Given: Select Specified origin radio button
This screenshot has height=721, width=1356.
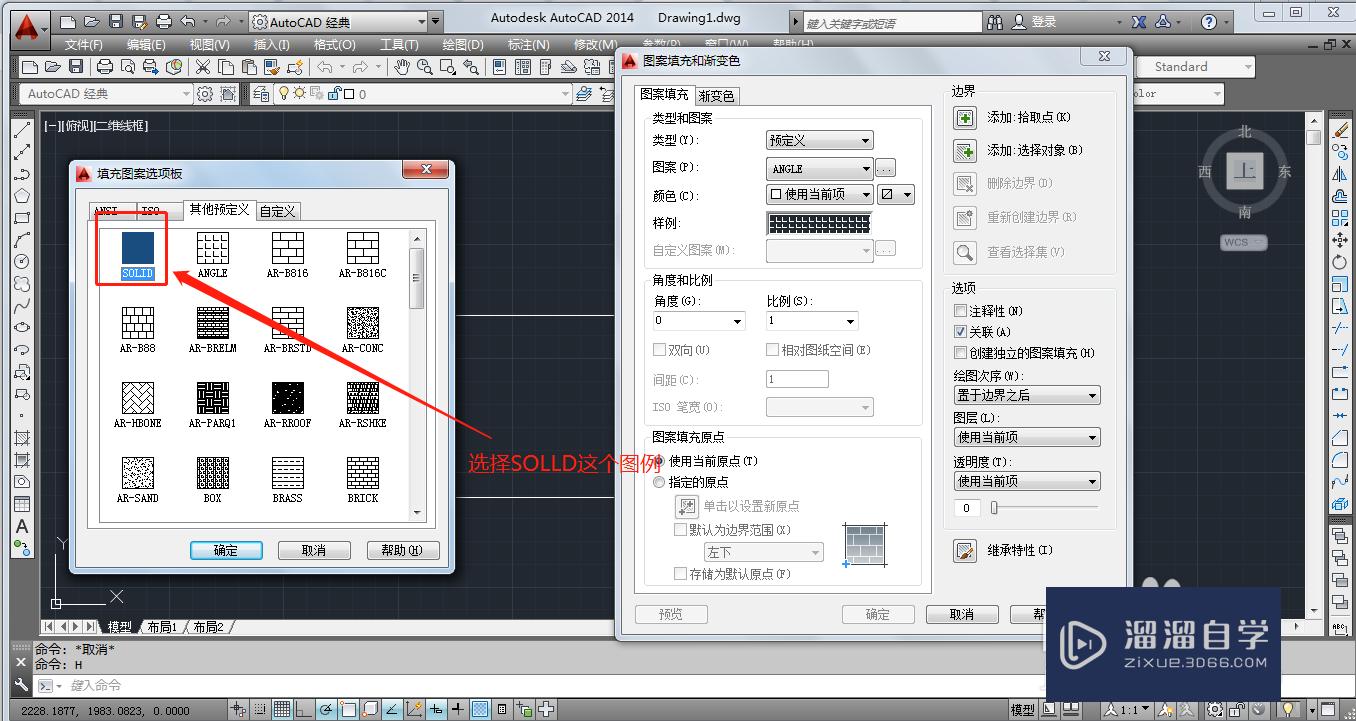Looking at the screenshot, I should coord(659,482).
